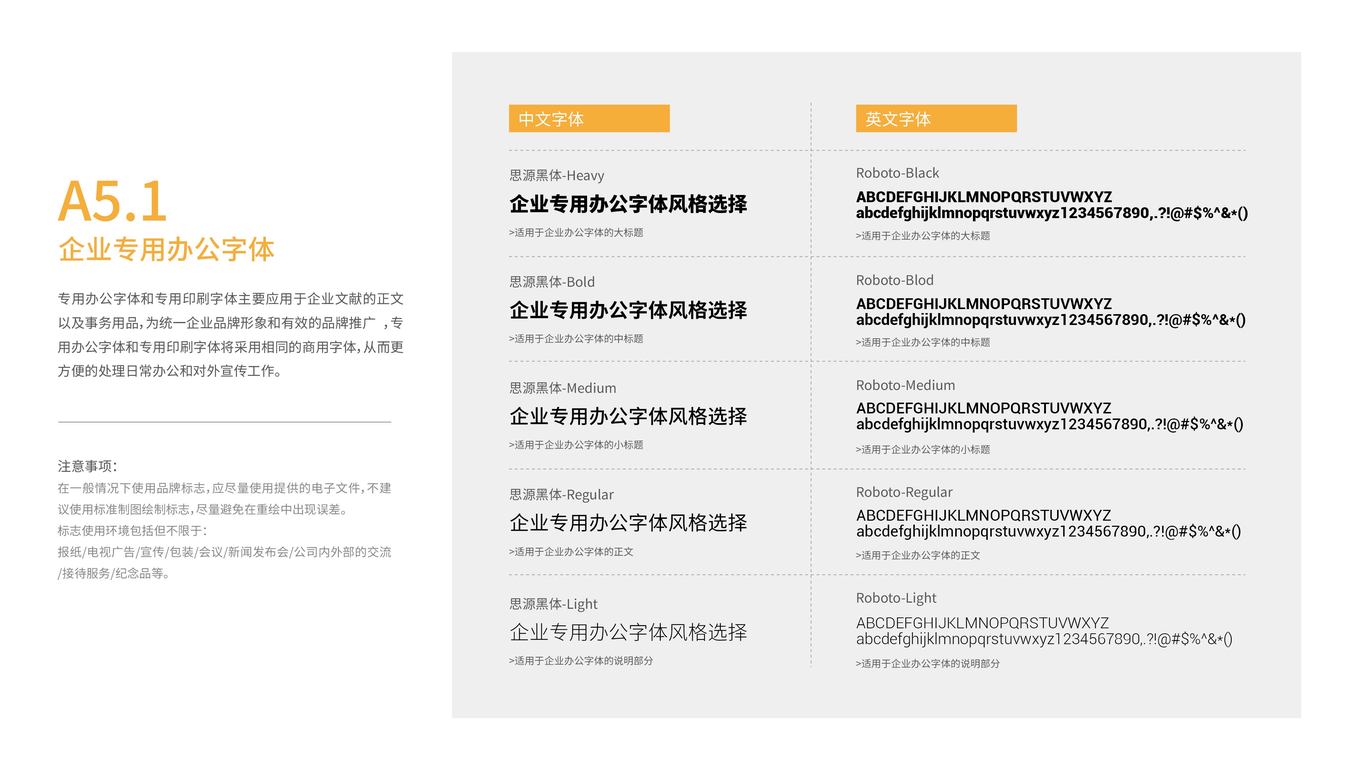
Task: Click the Roboto-Regular font name
Action: click(x=904, y=492)
